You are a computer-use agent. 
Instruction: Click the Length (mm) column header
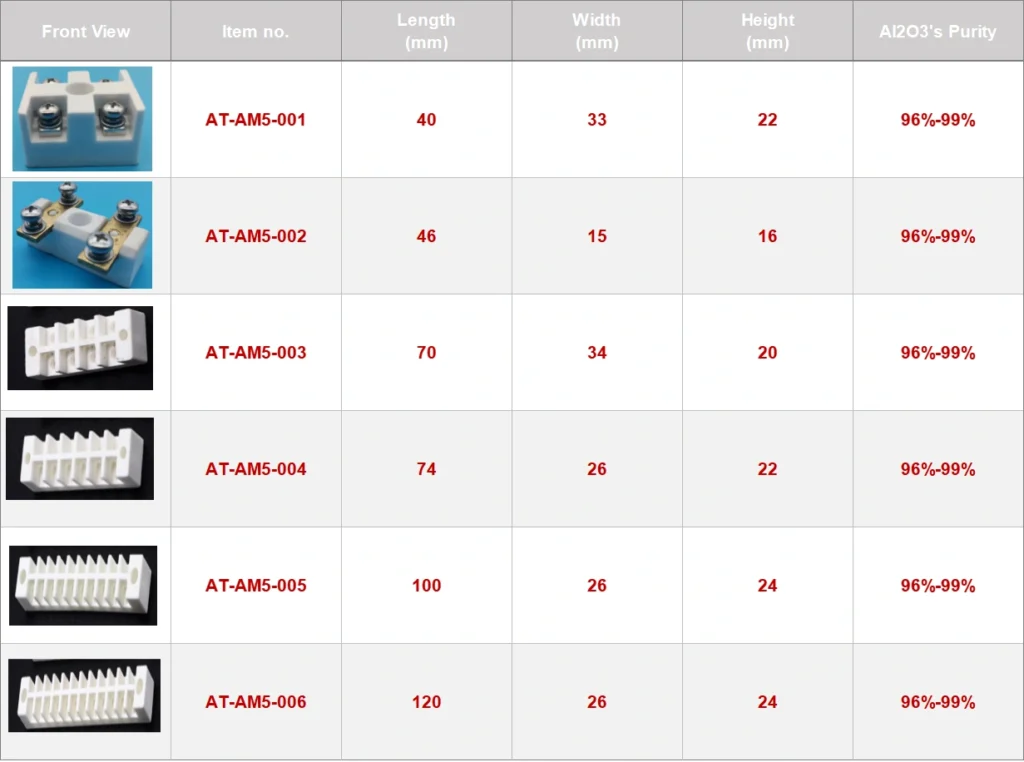426,32
